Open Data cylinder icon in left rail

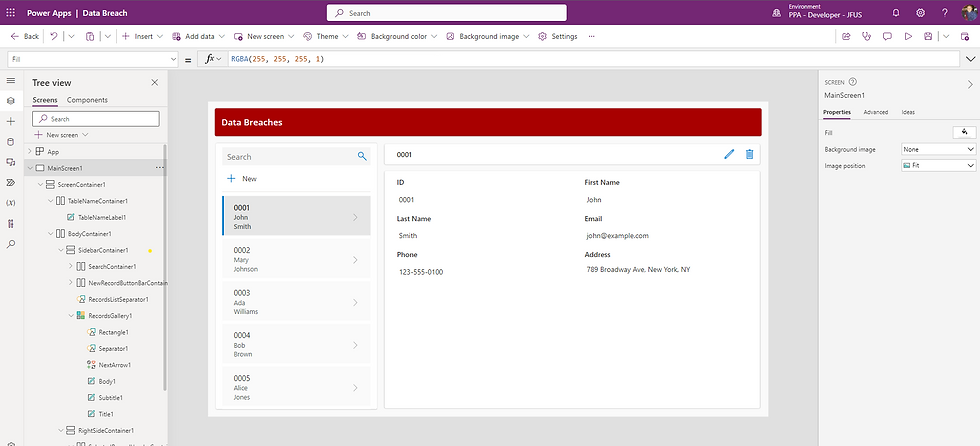tap(11, 142)
